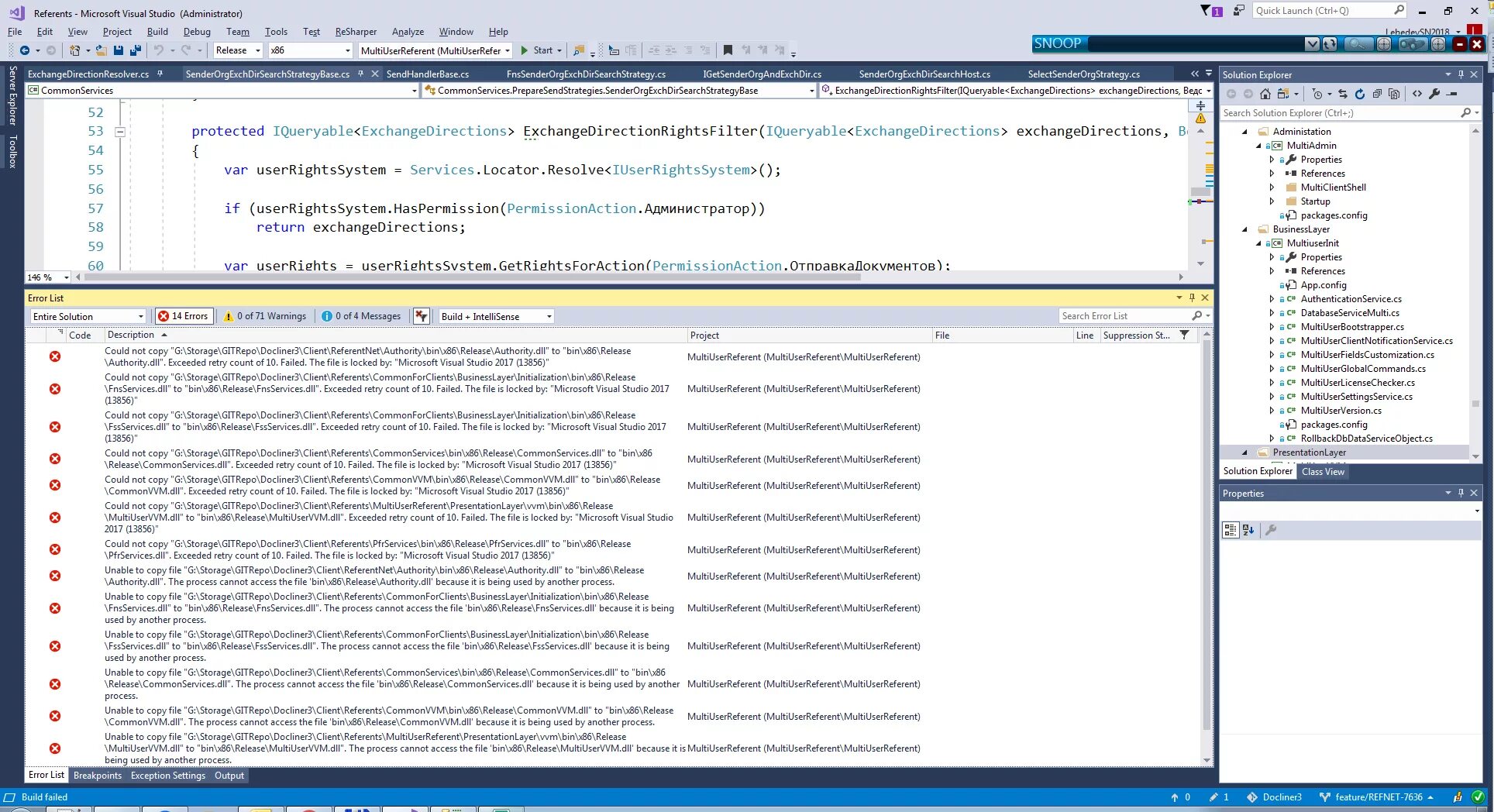Click the Snoop magnifier button
The height and width of the screenshot is (812, 1494).
(x=1358, y=44)
